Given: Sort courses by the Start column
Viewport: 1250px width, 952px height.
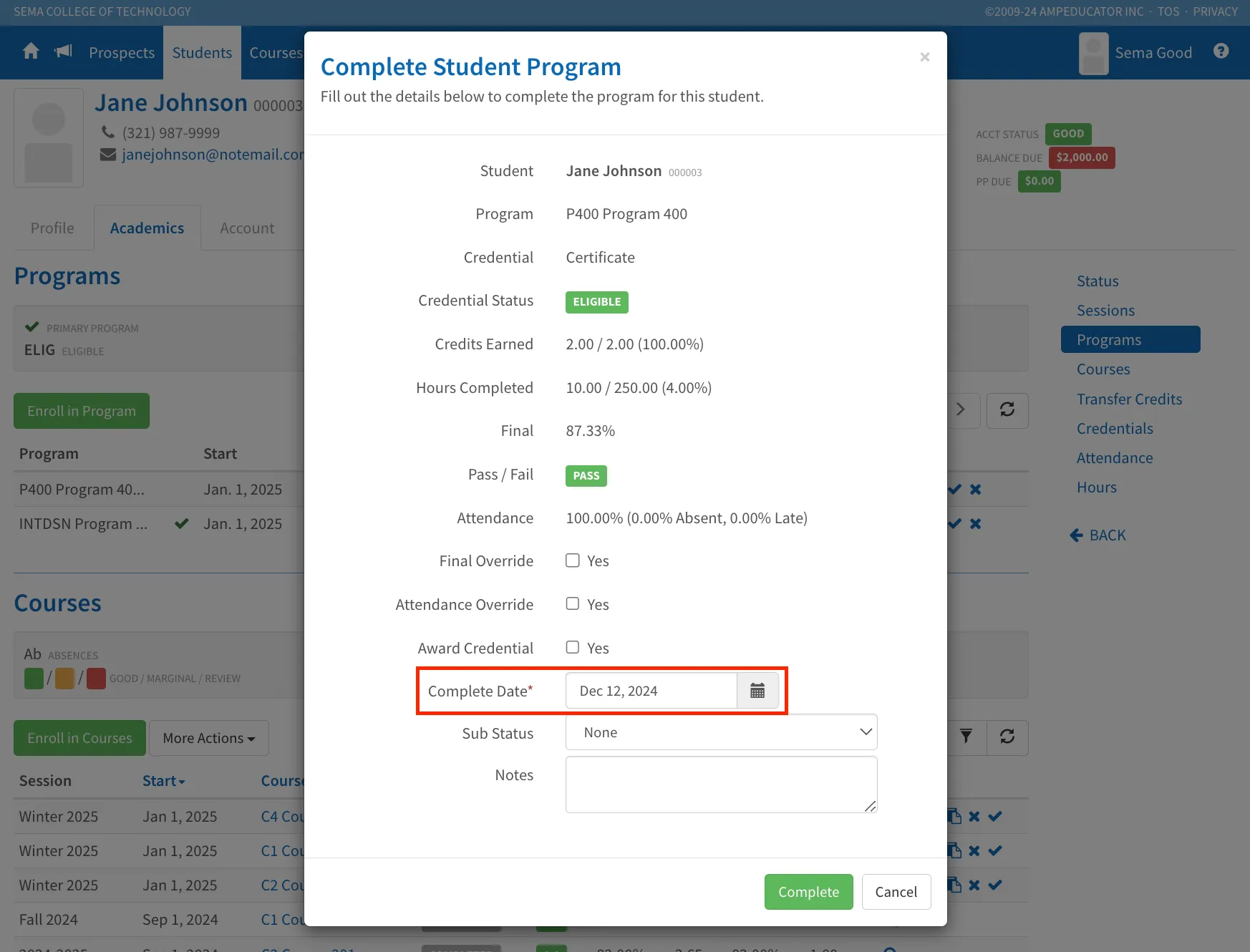Looking at the screenshot, I should 163,781.
